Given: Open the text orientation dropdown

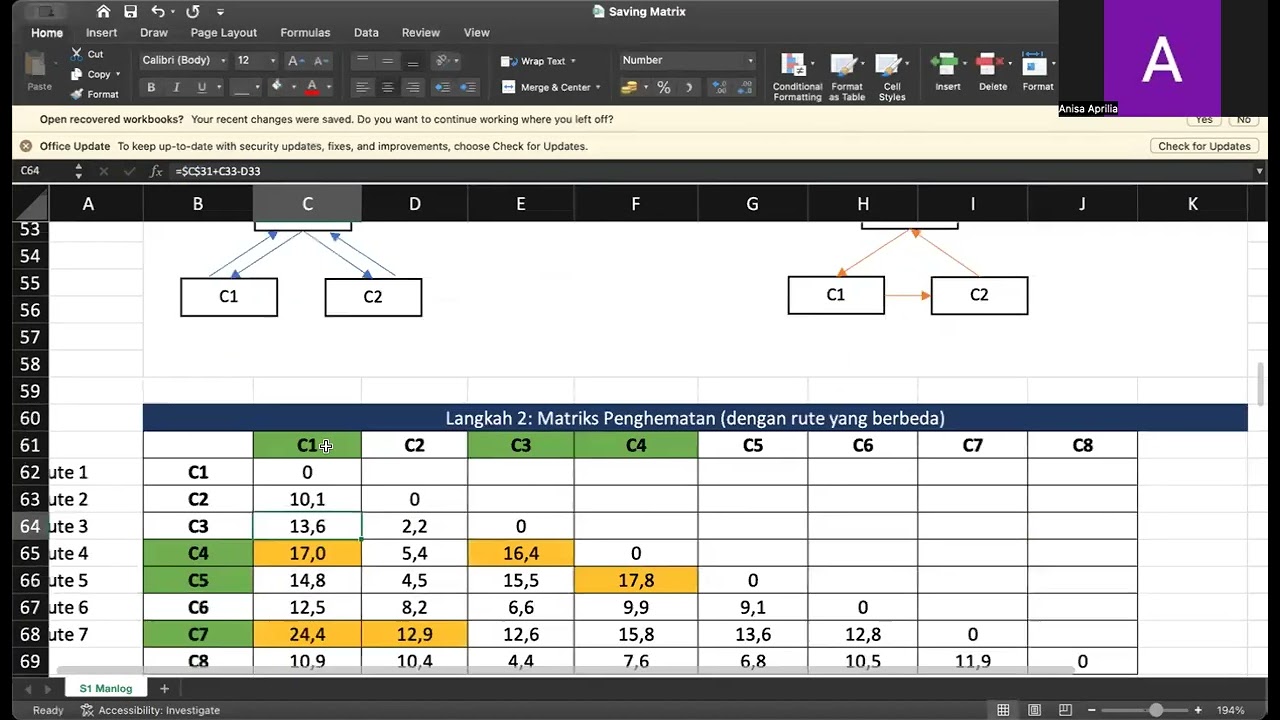Looking at the screenshot, I should coord(447,61).
